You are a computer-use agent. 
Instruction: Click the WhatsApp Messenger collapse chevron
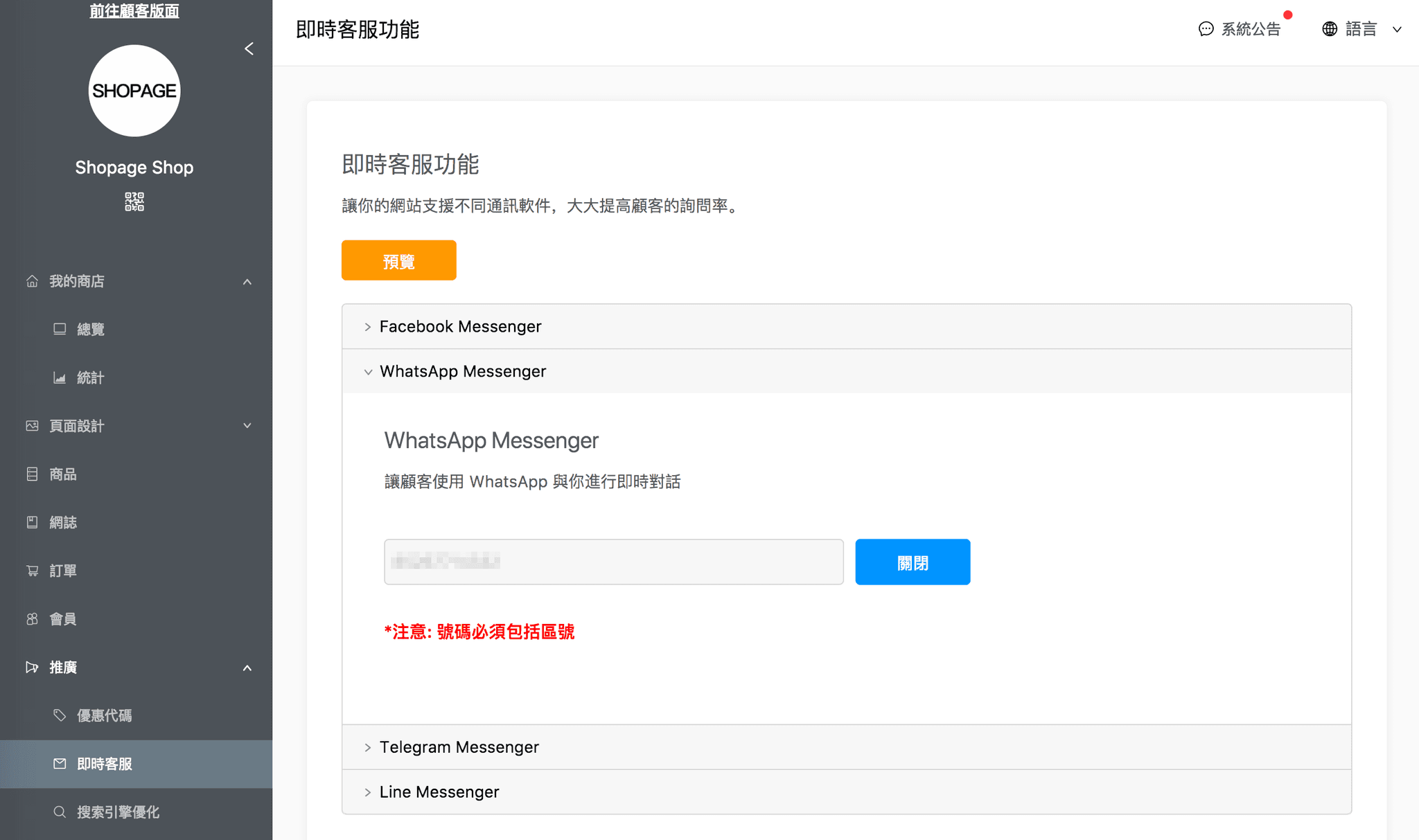(x=368, y=372)
